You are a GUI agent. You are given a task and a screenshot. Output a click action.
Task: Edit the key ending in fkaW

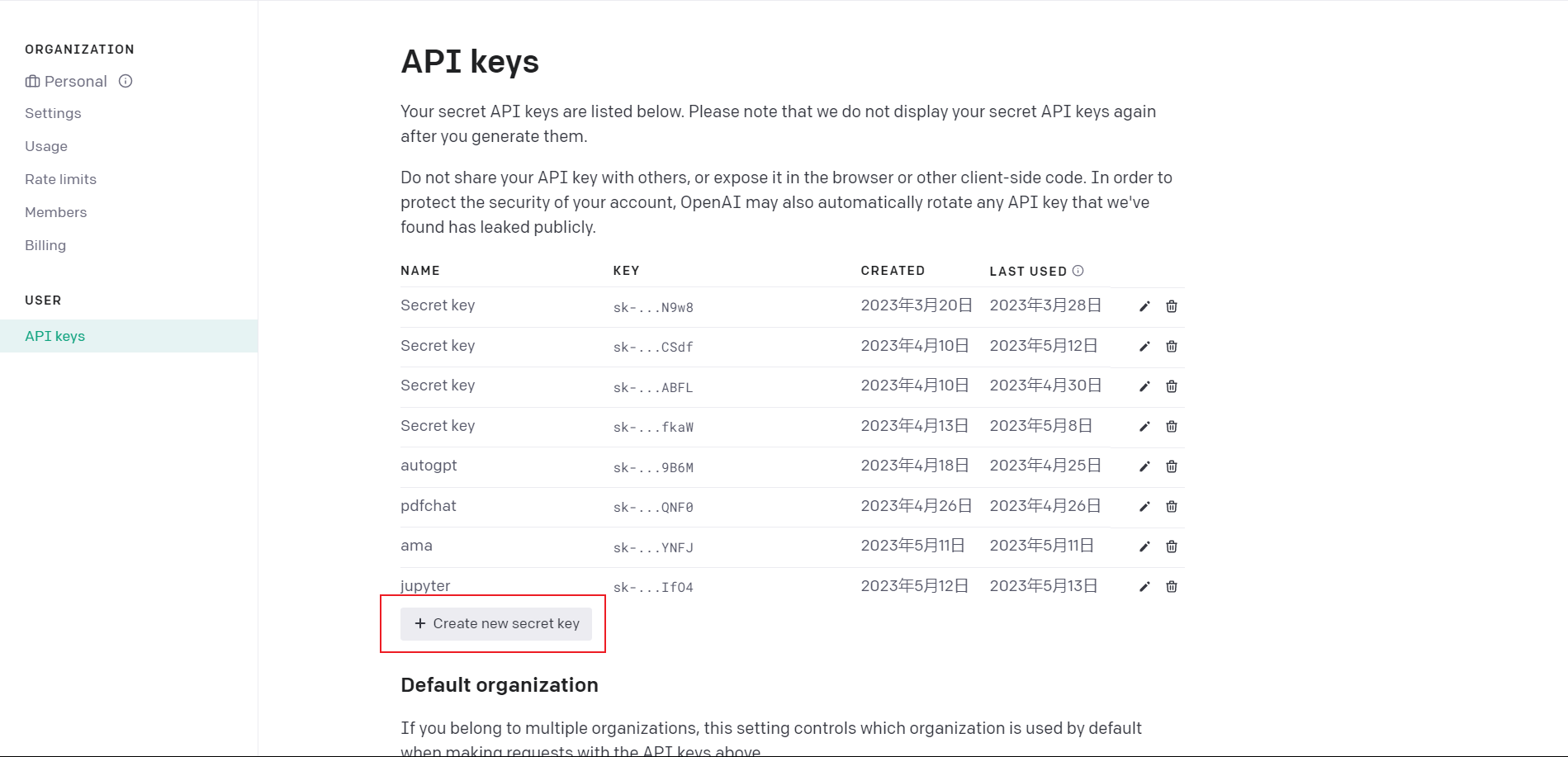pos(1144,427)
